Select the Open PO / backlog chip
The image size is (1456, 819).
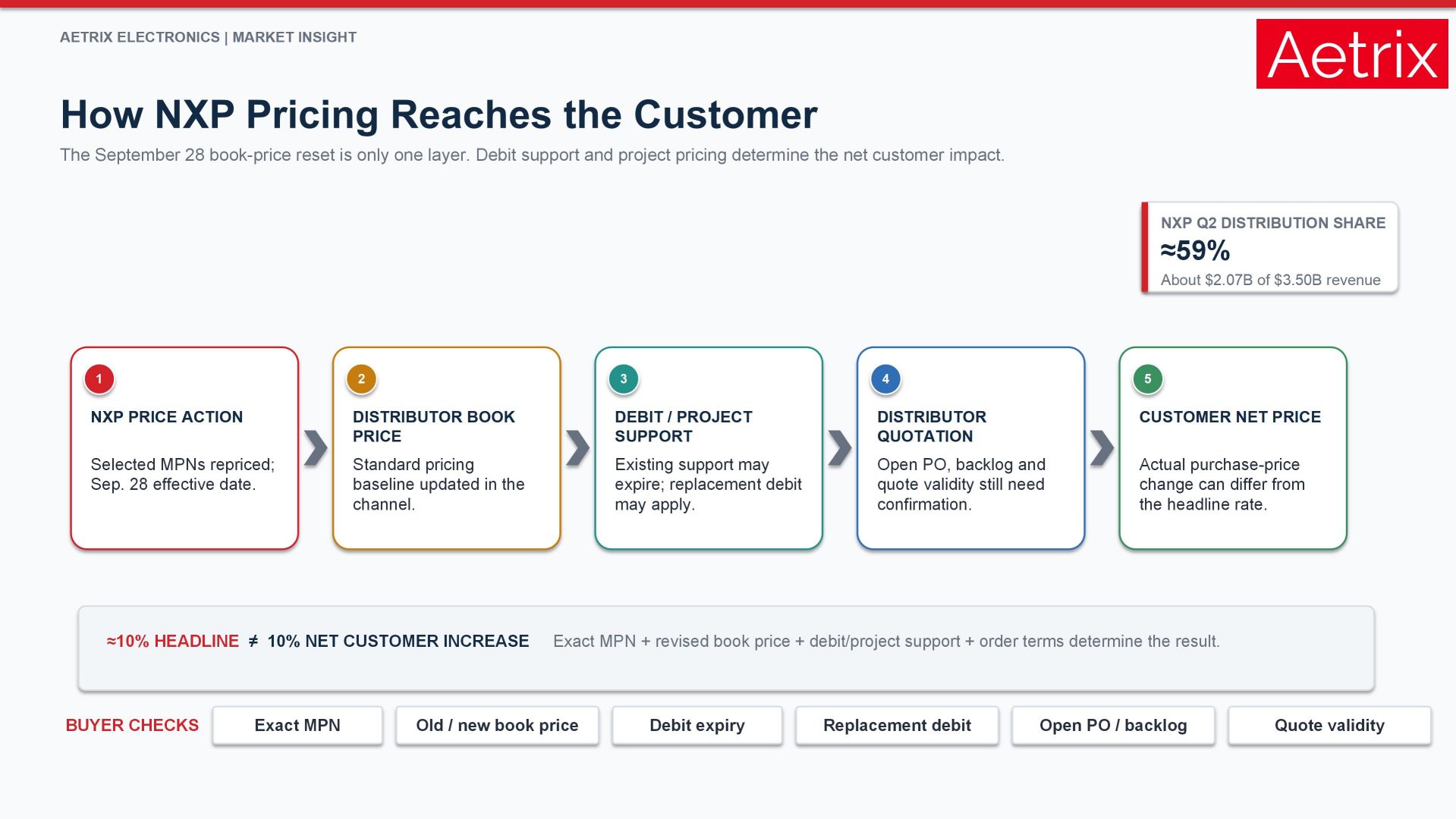tap(1113, 726)
